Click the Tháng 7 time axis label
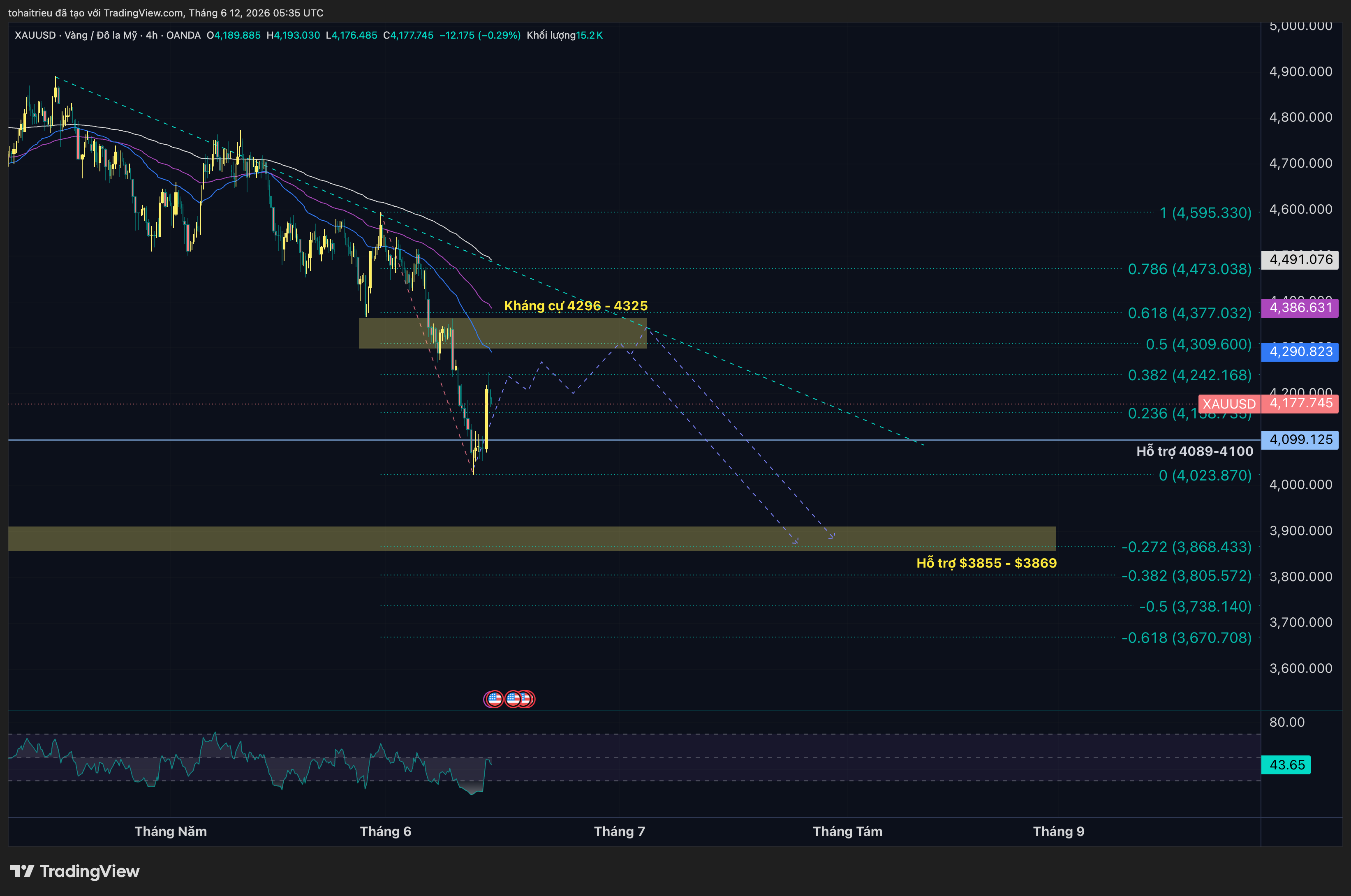The width and height of the screenshot is (1351, 896). (x=620, y=831)
